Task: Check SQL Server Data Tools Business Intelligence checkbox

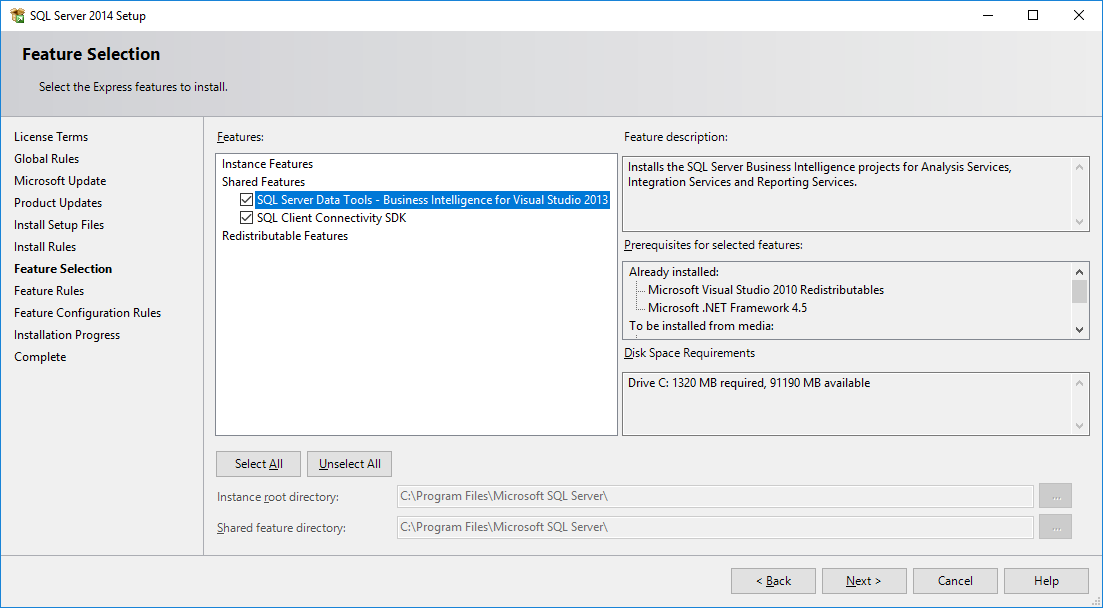Action: (246, 200)
